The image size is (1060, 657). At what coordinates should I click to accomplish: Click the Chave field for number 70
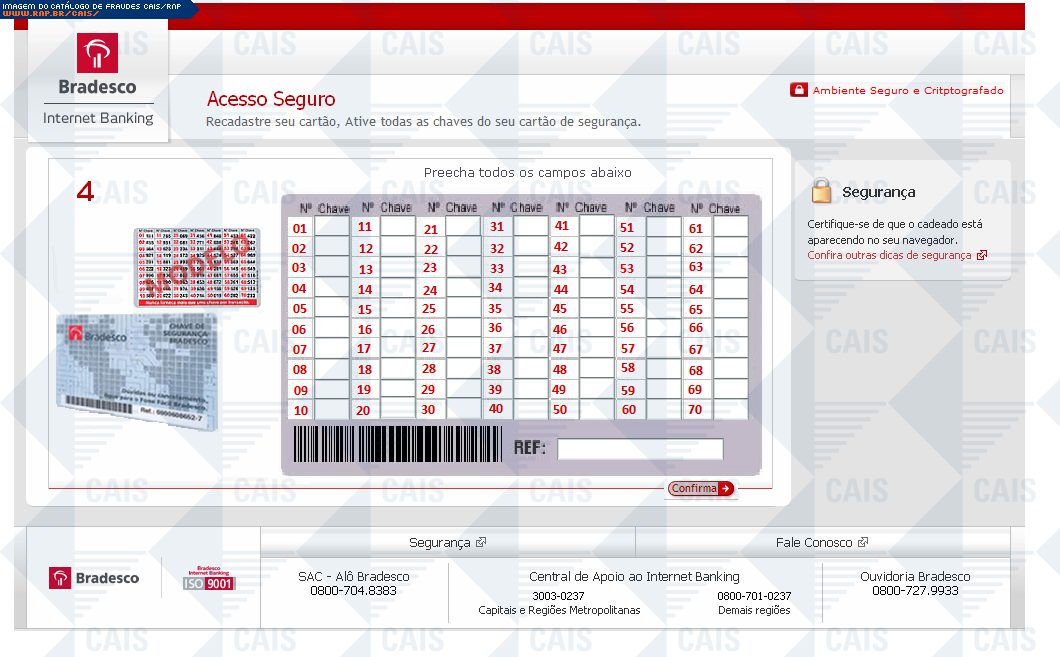(730, 410)
